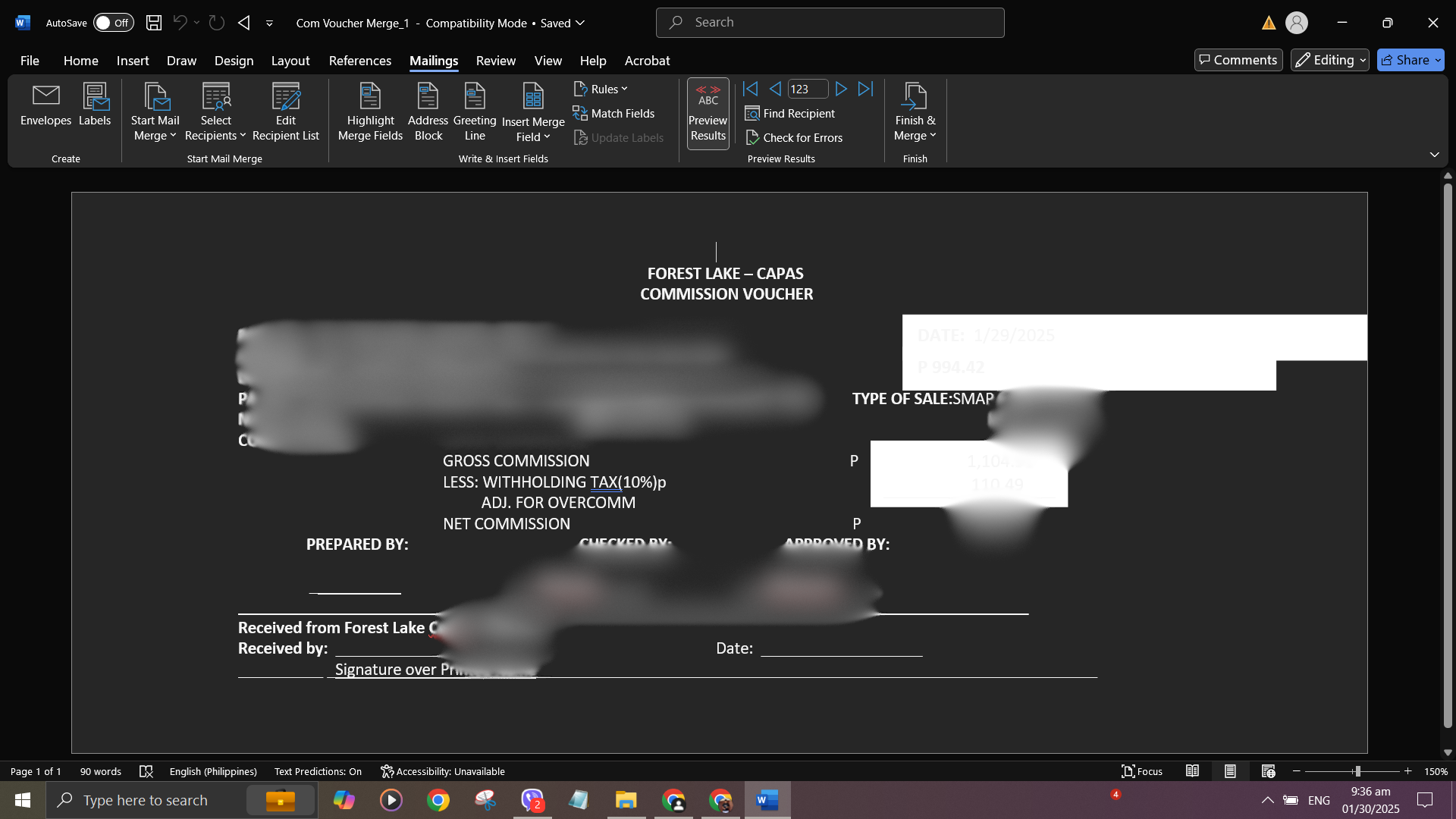Click the record number input field
Image resolution: width=1456 pixels, height=819 pixels.
(807, 89)
